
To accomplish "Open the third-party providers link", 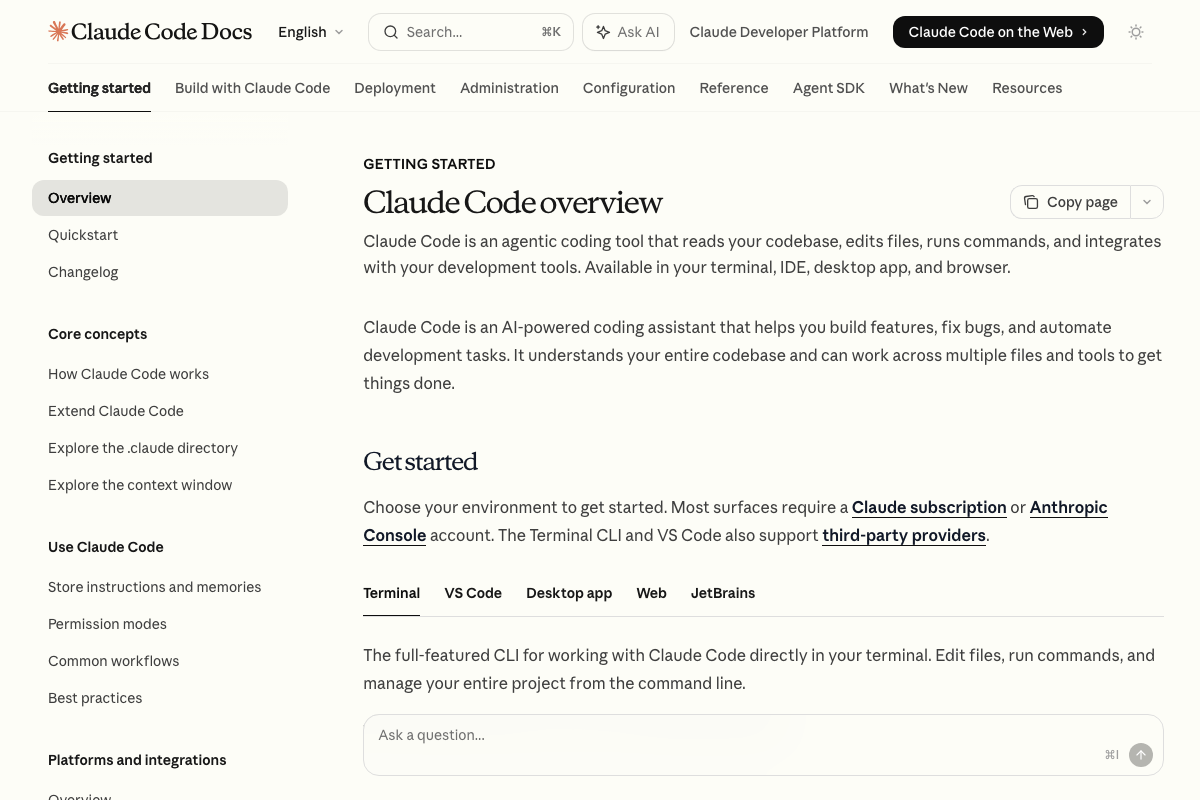I will coord(903,535).
